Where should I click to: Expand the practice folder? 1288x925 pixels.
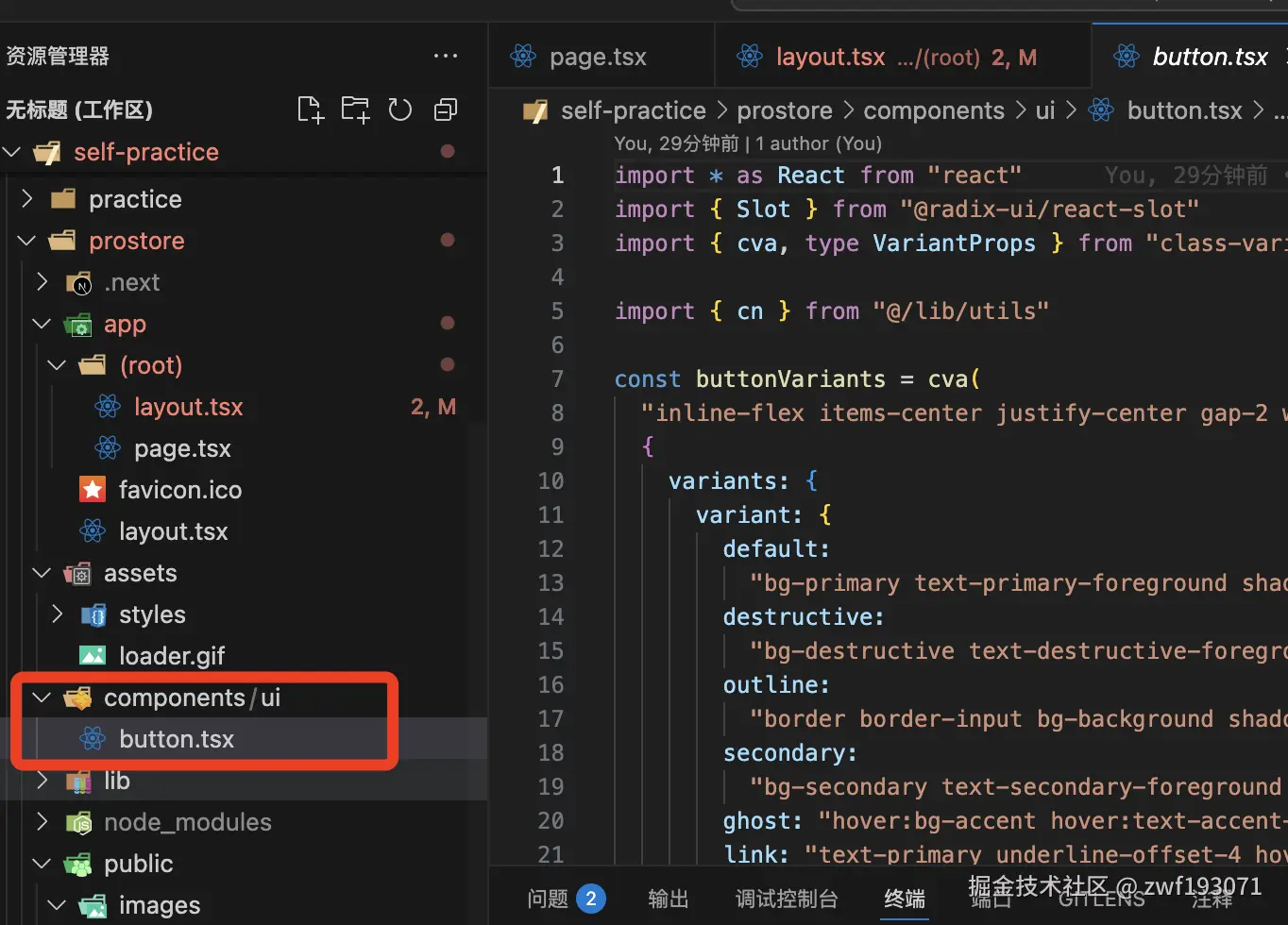27,198
